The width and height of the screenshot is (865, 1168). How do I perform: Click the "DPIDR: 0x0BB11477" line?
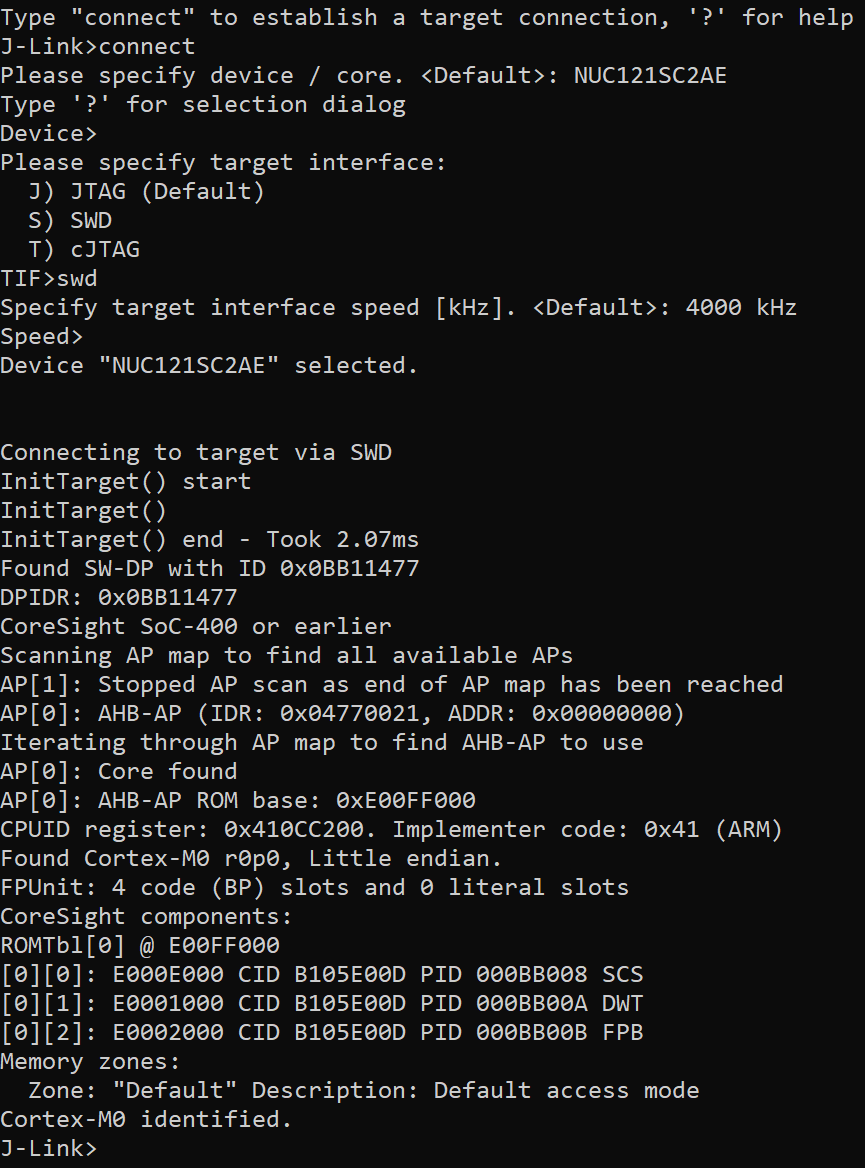pos(119,597)
